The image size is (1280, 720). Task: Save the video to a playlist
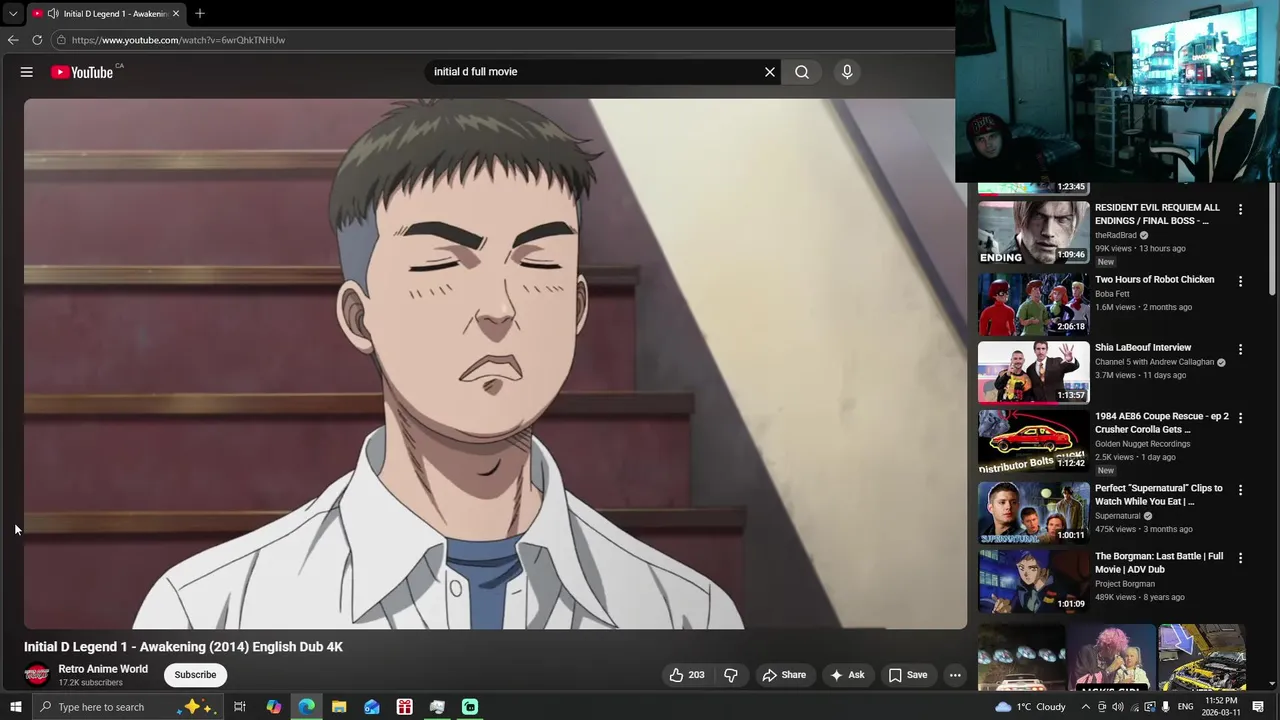click(x=907, y=675)
